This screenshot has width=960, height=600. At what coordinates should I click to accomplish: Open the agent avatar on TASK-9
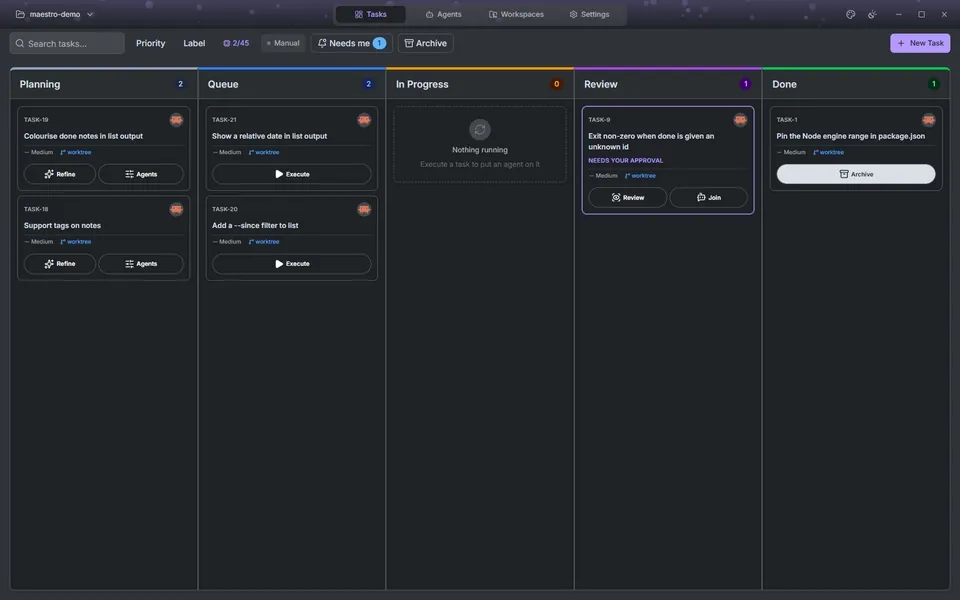(x=740, y=120)
